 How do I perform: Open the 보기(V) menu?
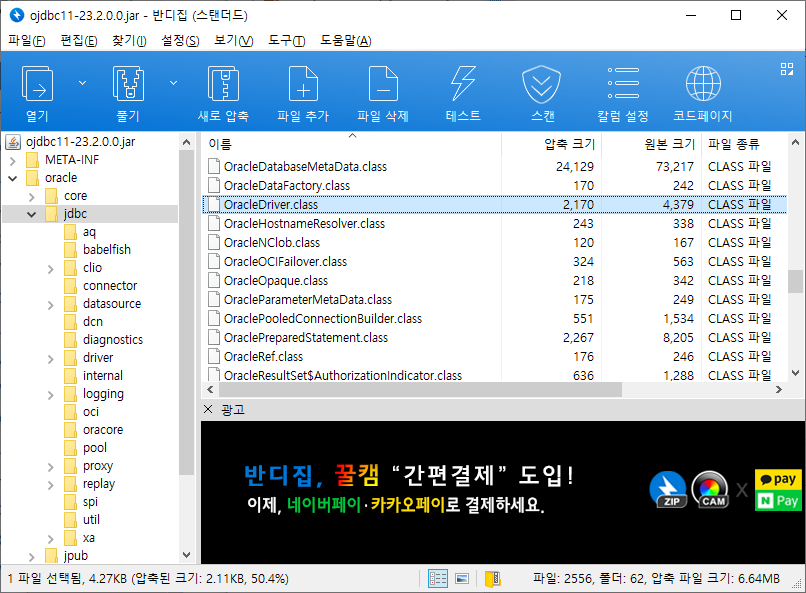point(234,40)
